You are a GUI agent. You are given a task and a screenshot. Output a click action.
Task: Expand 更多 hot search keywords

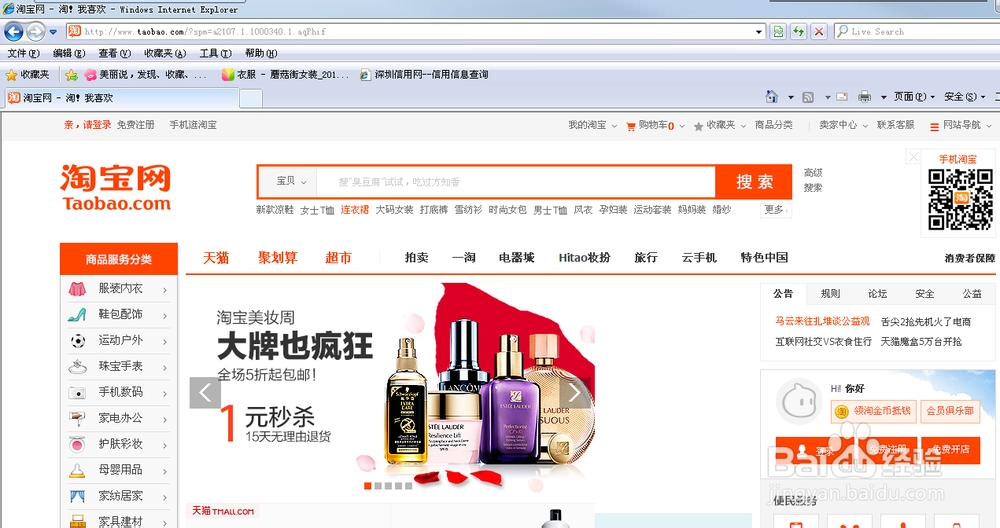[776, 210]
